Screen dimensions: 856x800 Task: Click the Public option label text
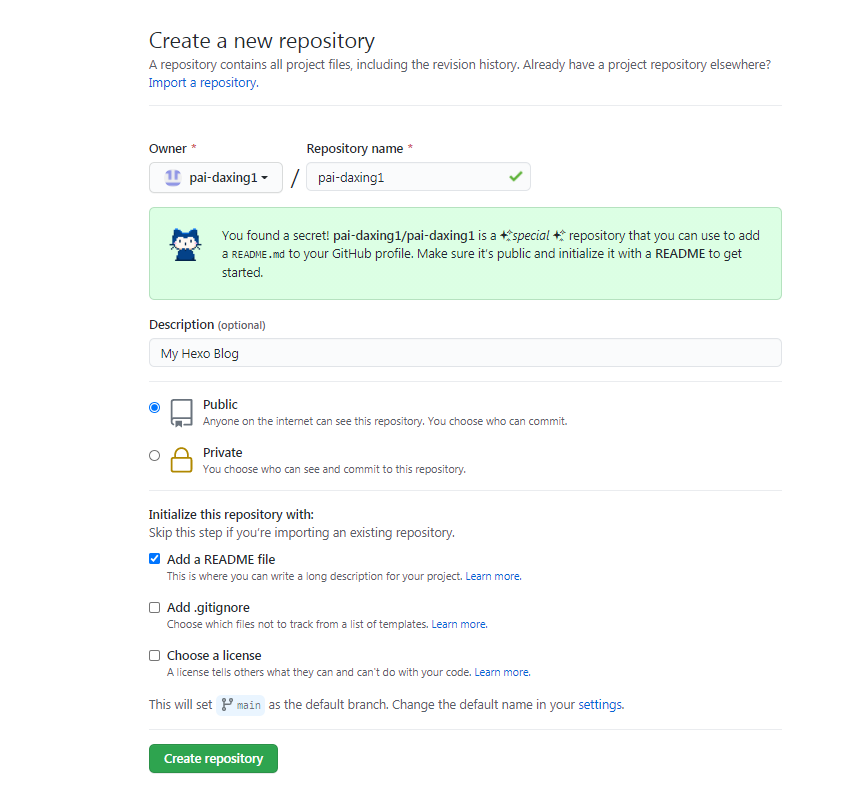pos(220,405)
